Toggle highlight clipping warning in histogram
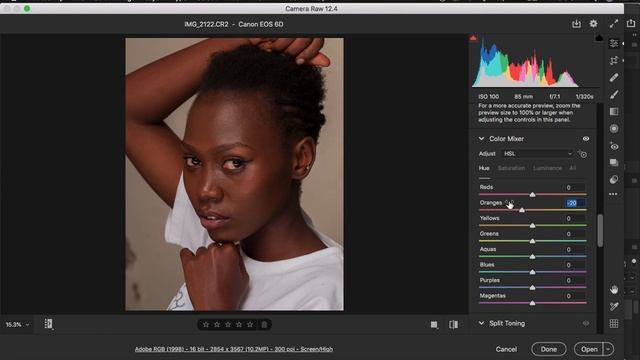This screenshot has height=360, width=640. [599, 38]
